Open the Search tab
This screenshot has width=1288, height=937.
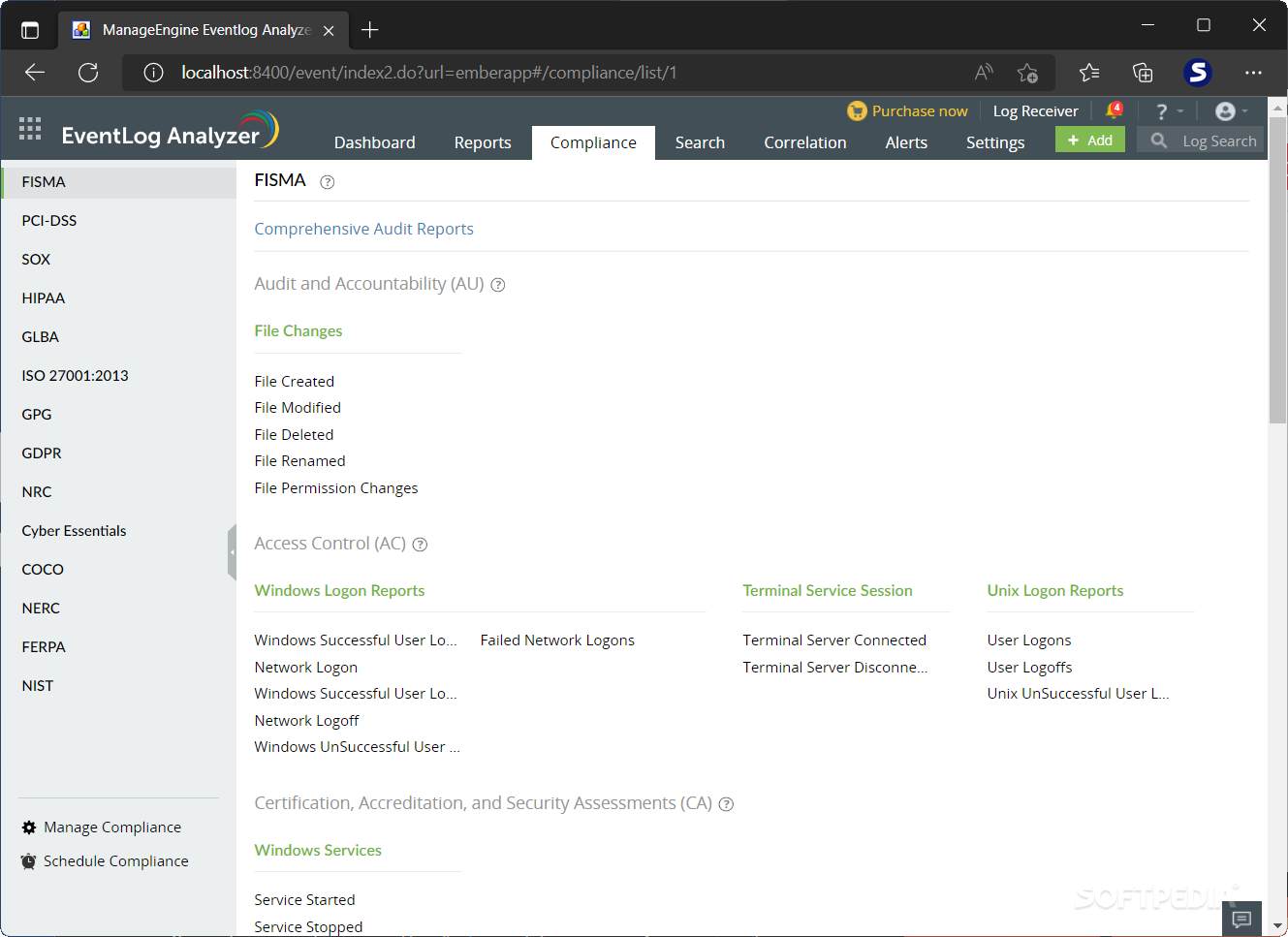(x=700, y=142)
